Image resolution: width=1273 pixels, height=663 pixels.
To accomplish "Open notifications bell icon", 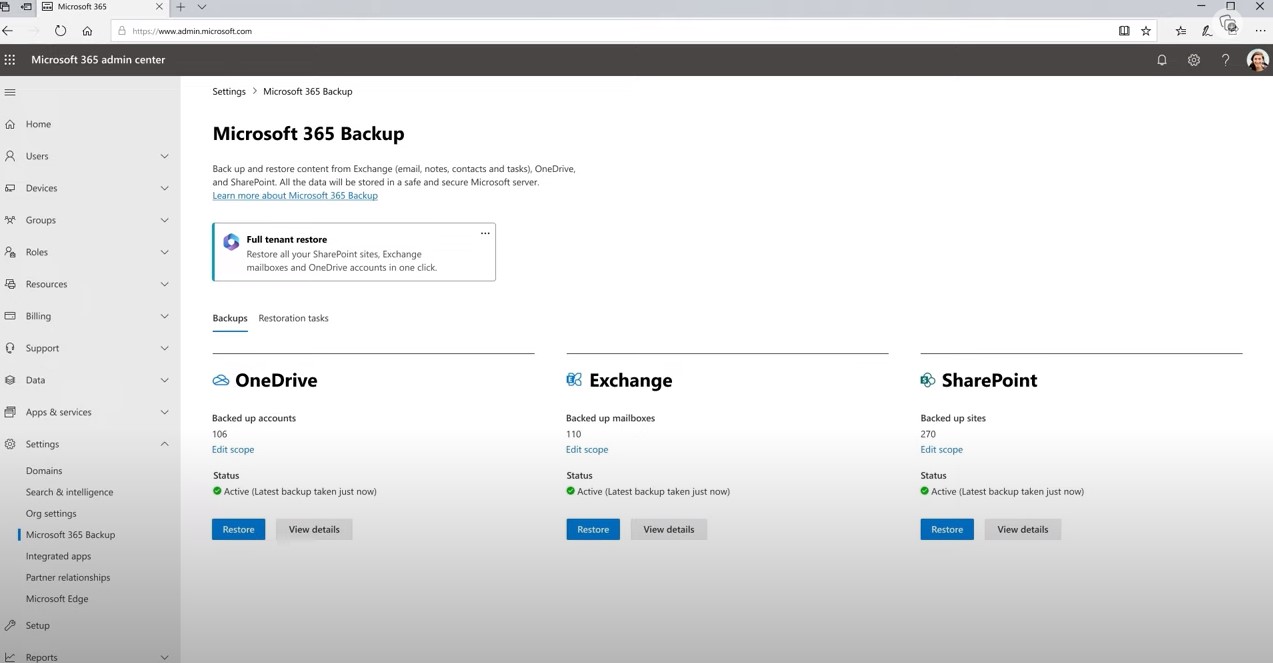I will [1162, 60].
